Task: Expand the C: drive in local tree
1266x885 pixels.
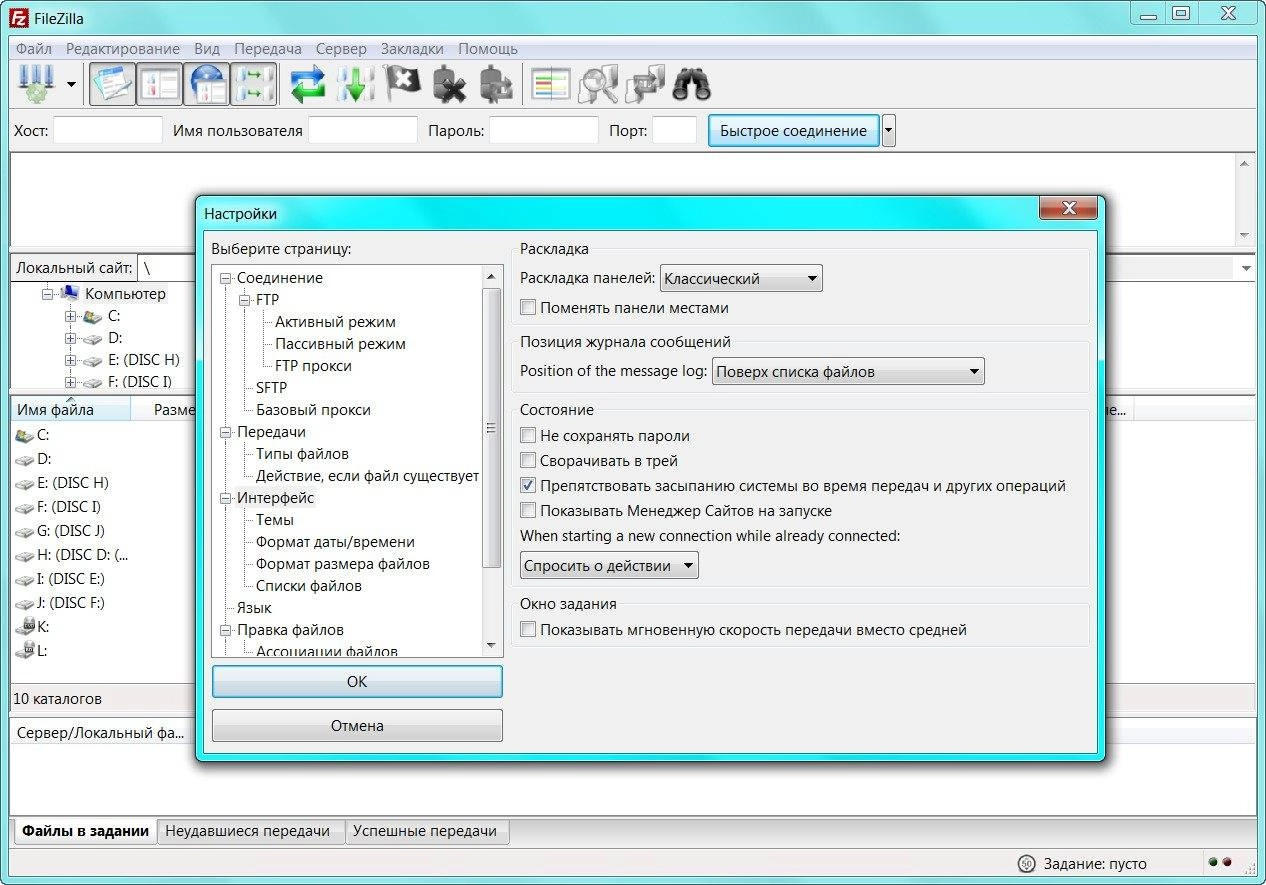Action: [70, 316]
